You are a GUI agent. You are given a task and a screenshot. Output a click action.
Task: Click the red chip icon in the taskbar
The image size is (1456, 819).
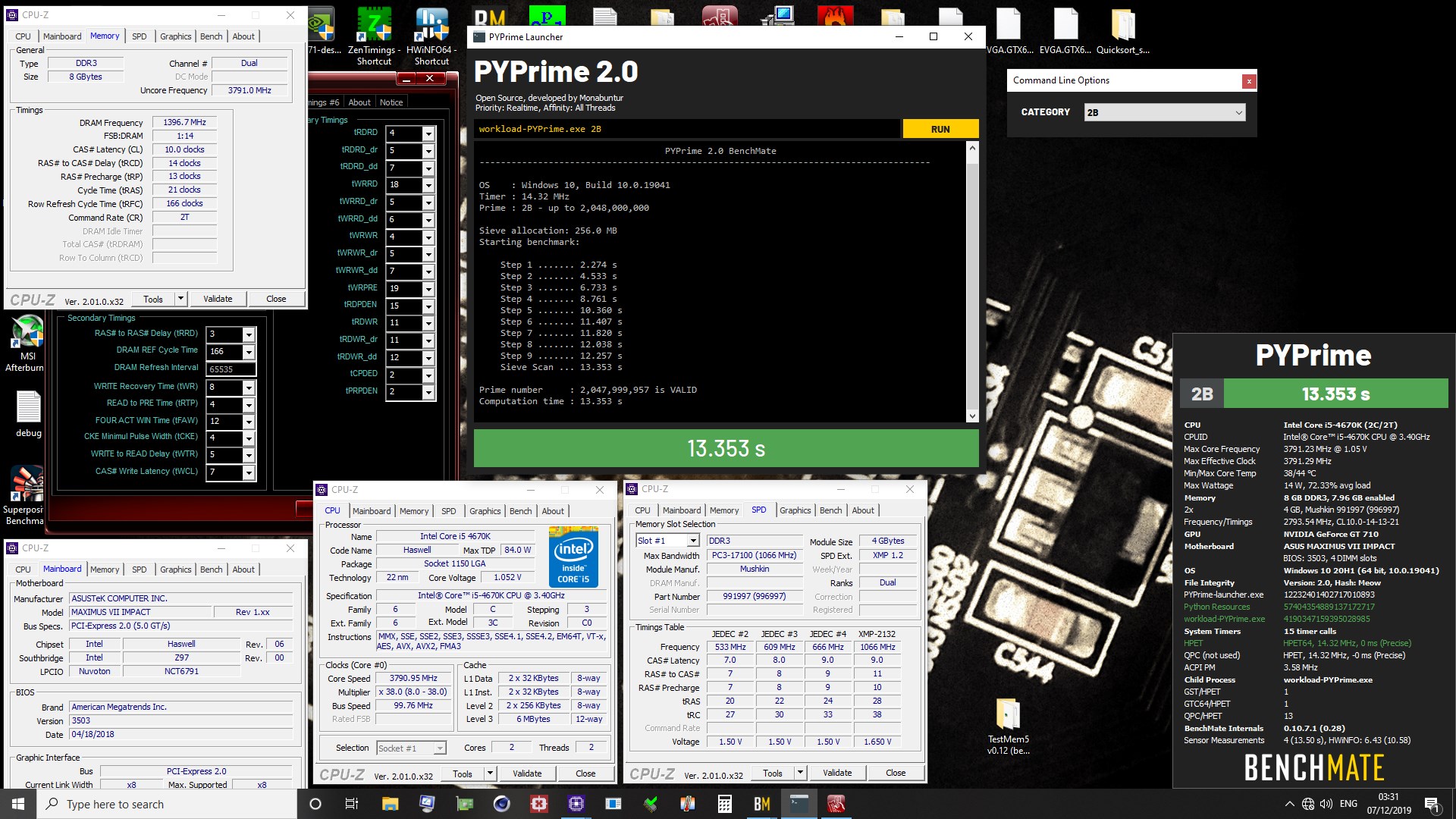click(539, 804)
